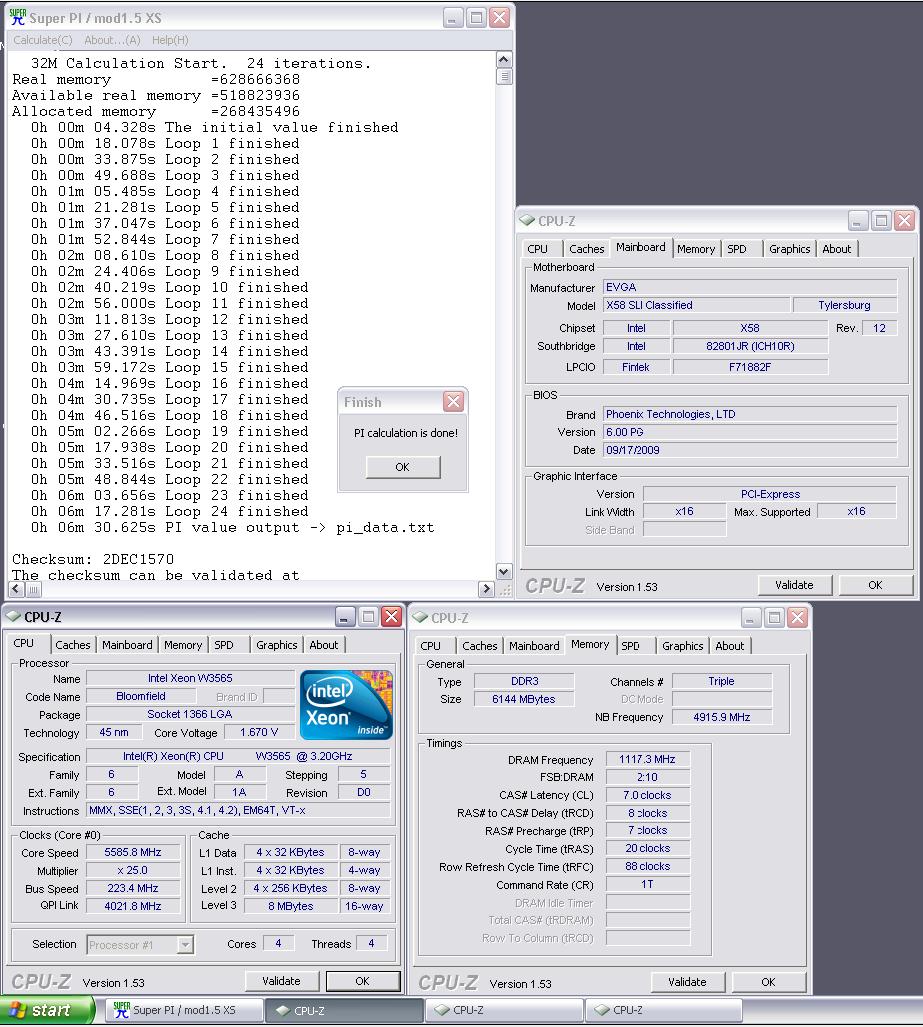Open Graphics tab in CPU window
Viewport: 923px width, 1027px height.
[x=276, y=644]
